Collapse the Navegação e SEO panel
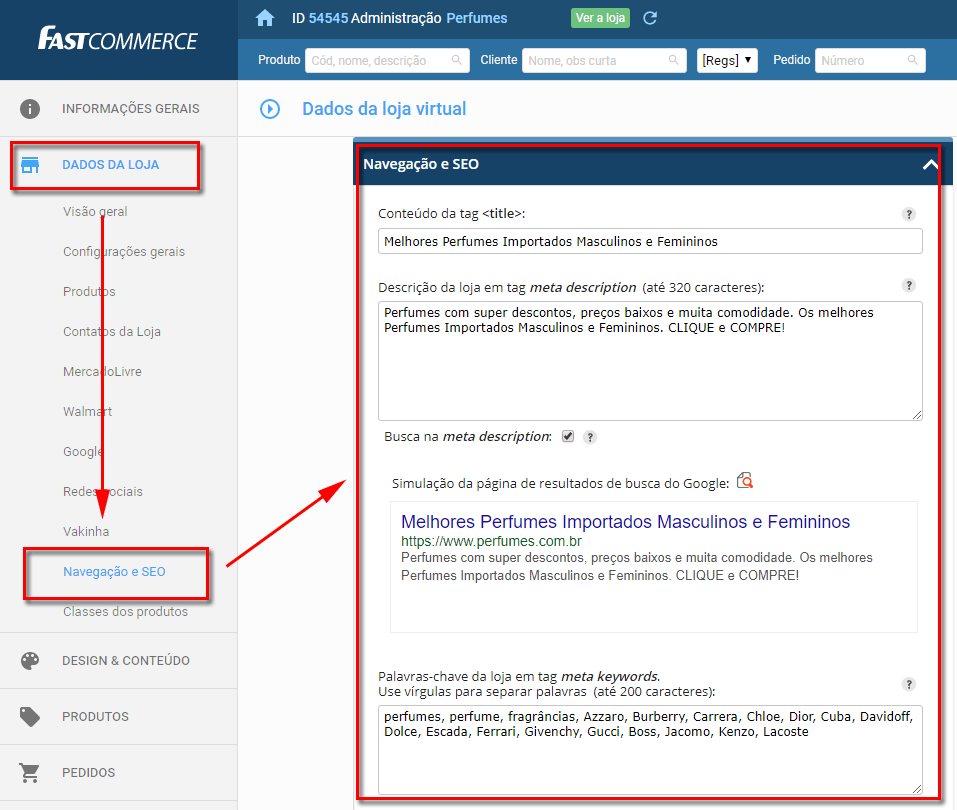Viewport: 957px width, 810px height. pyautogui.click(x=930, y=164)
